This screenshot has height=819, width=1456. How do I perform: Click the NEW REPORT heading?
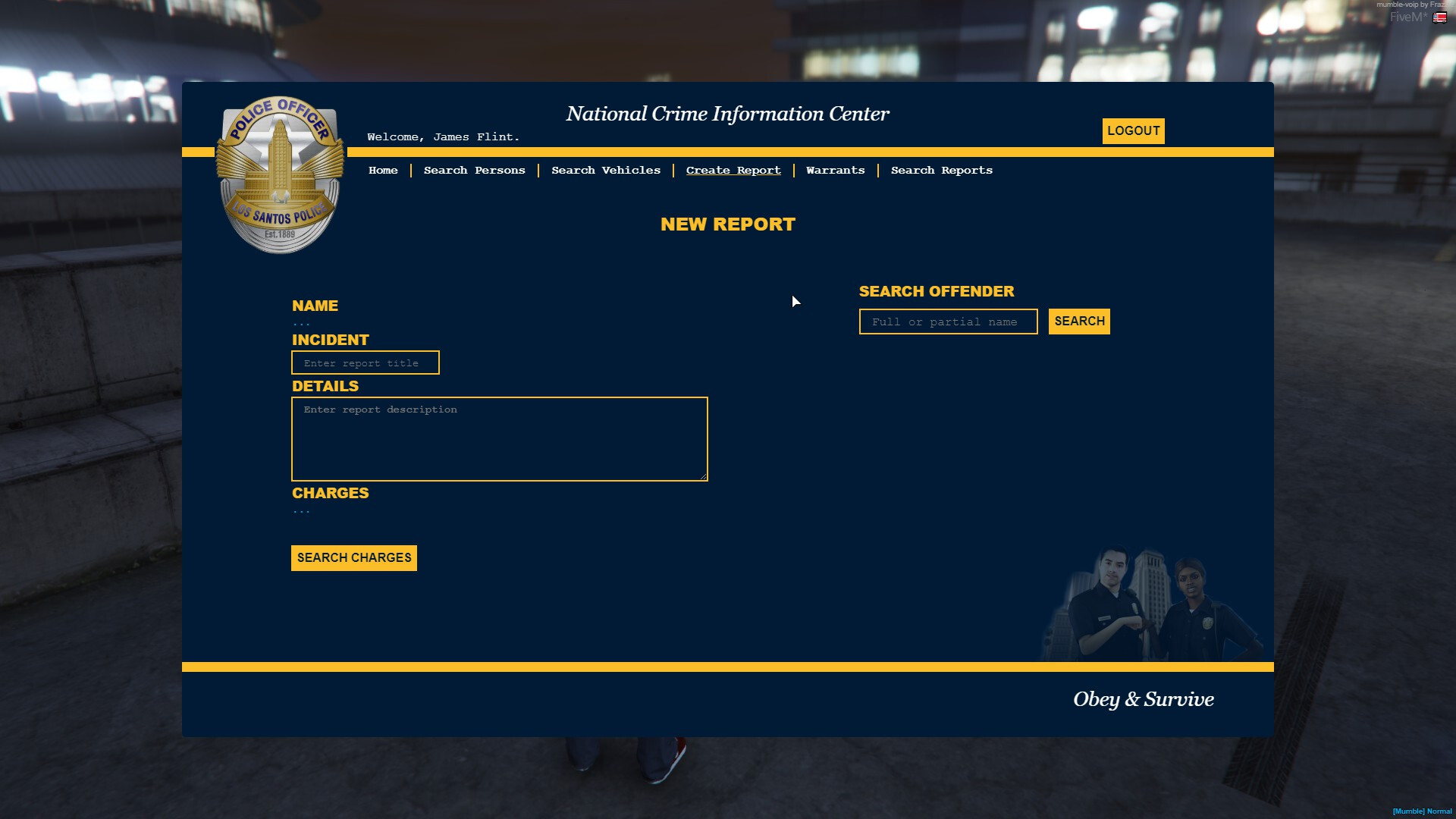[x=727, y=224]
